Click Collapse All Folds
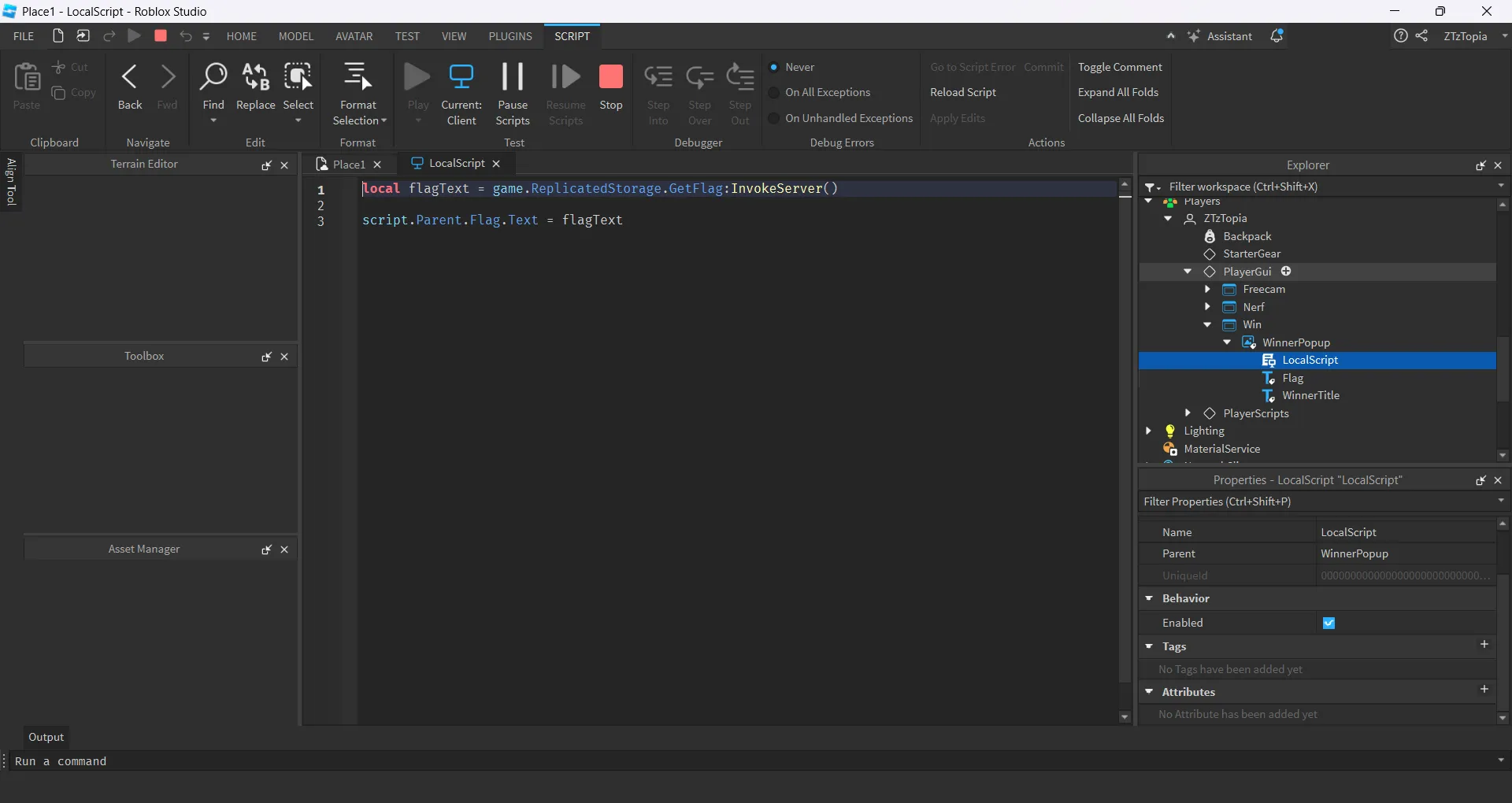 [1121, 118]
